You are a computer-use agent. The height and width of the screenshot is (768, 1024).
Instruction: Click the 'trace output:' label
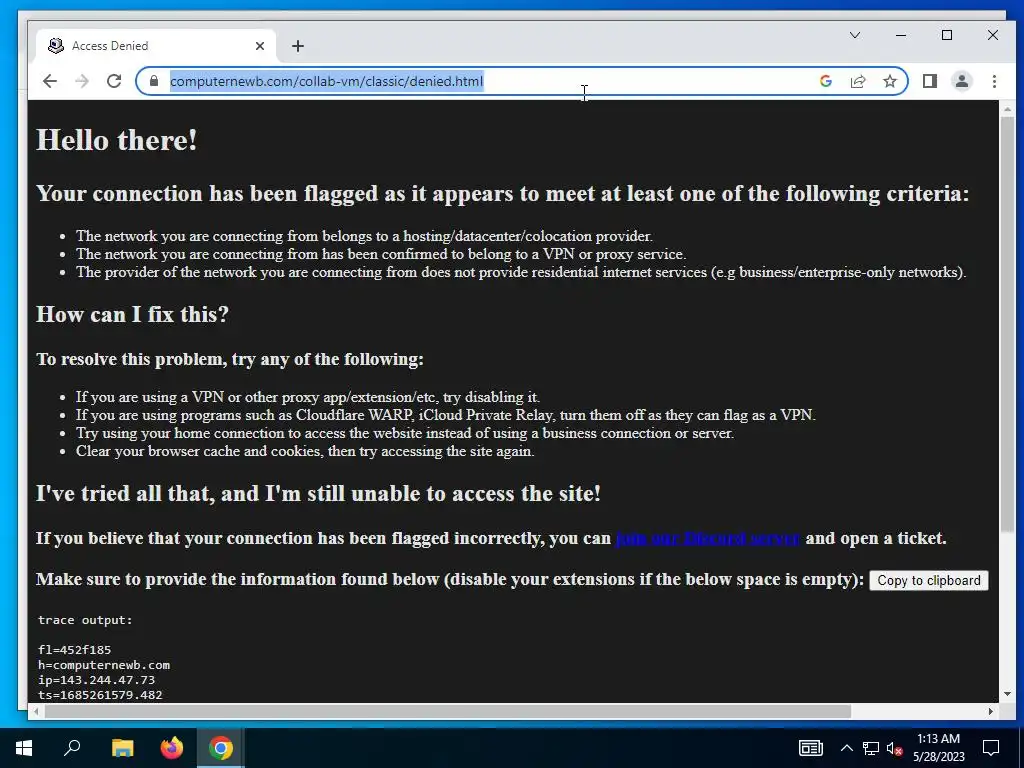85,620
